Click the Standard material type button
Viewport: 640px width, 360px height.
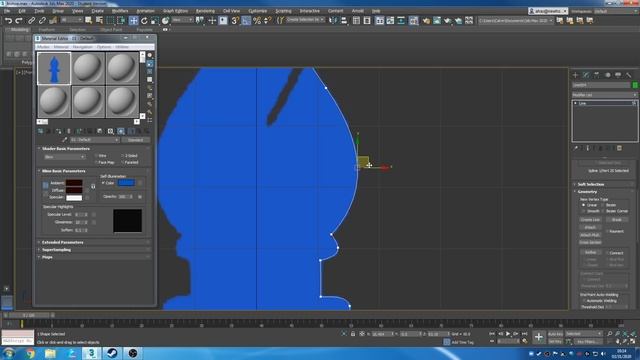coord(136,140)
